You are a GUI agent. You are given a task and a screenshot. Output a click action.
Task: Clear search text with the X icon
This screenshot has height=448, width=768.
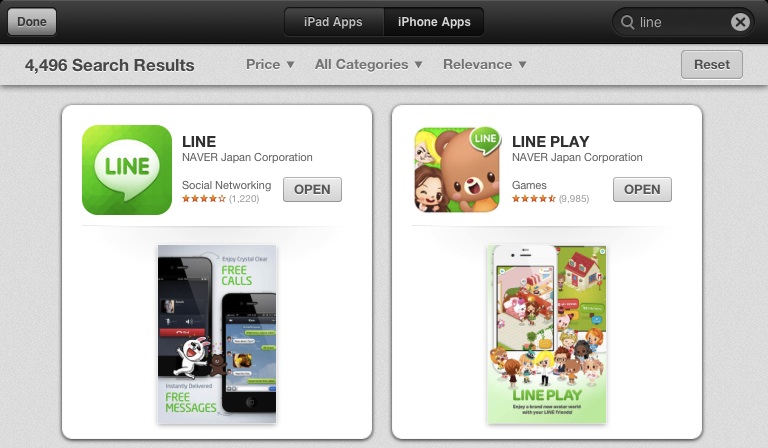click(740, 22)
